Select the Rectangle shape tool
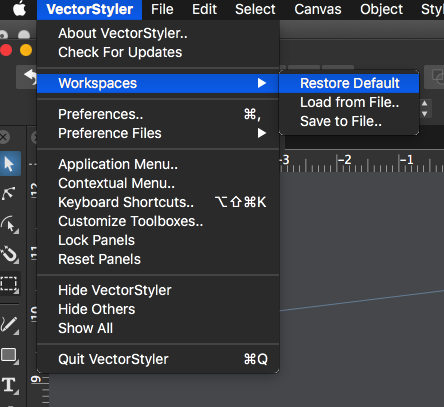This screenshot has height=407, width=444. (x=9, y=355)
